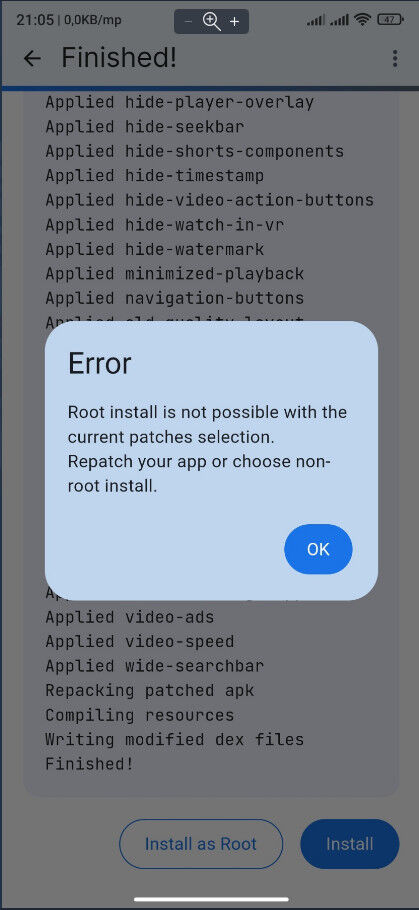Open the three-dot overflow menu
This screenshot has width=419, height=910.
pos(395,58)
